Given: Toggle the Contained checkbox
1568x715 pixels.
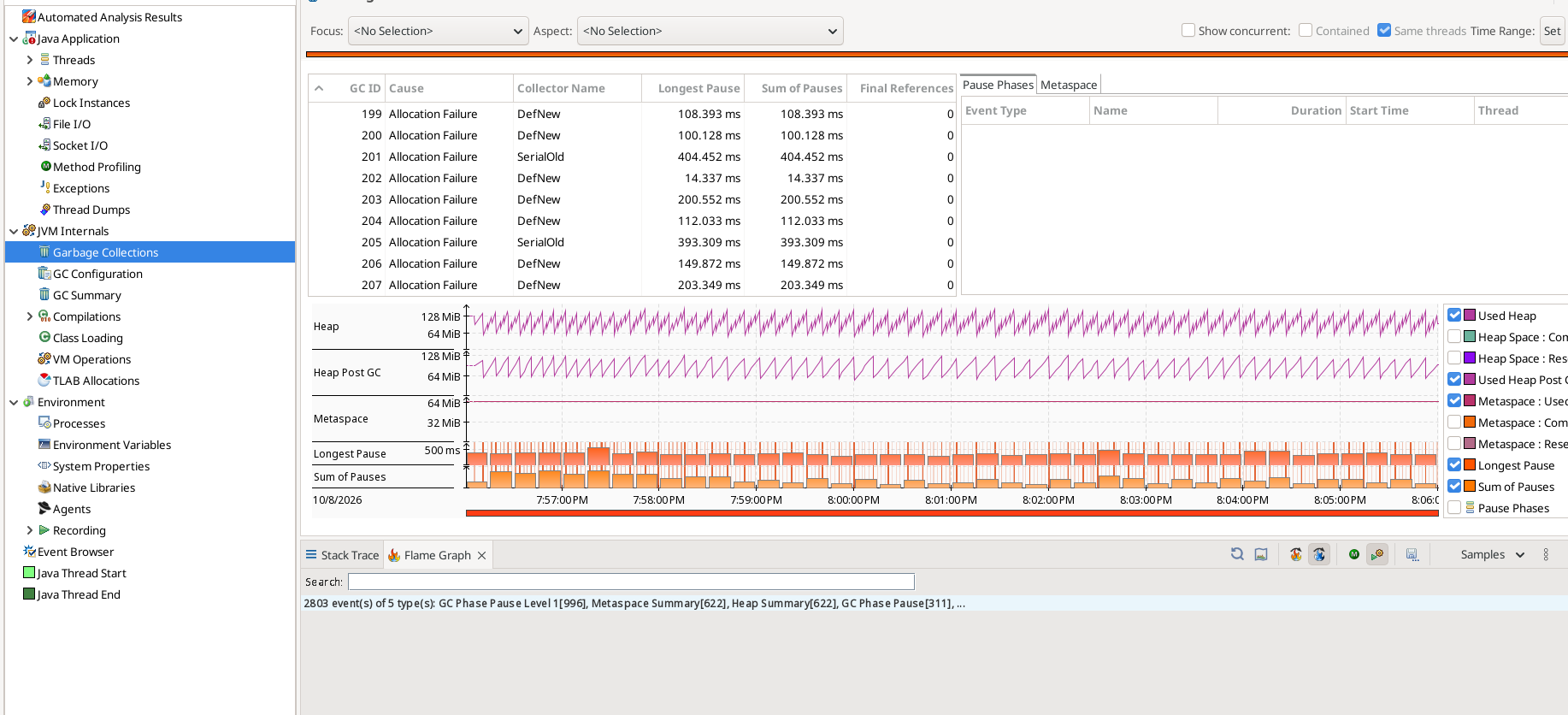Looking at the screenshot, I should pyautogui.click(x=1306, y=30).
